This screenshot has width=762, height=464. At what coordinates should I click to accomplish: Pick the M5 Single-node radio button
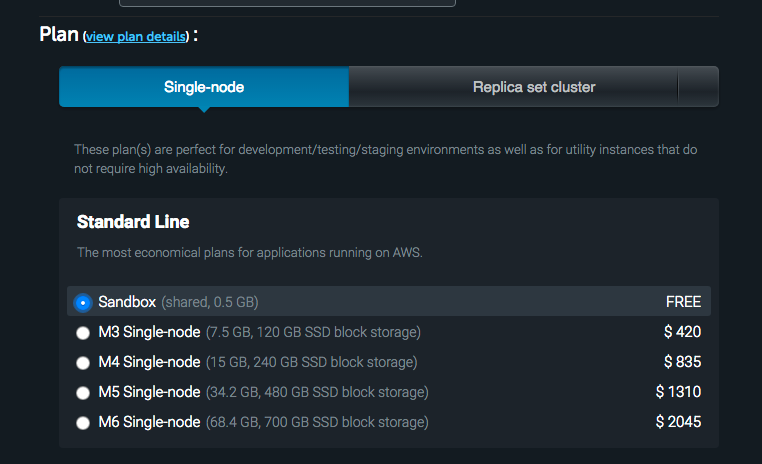click(x=83, y=393)
